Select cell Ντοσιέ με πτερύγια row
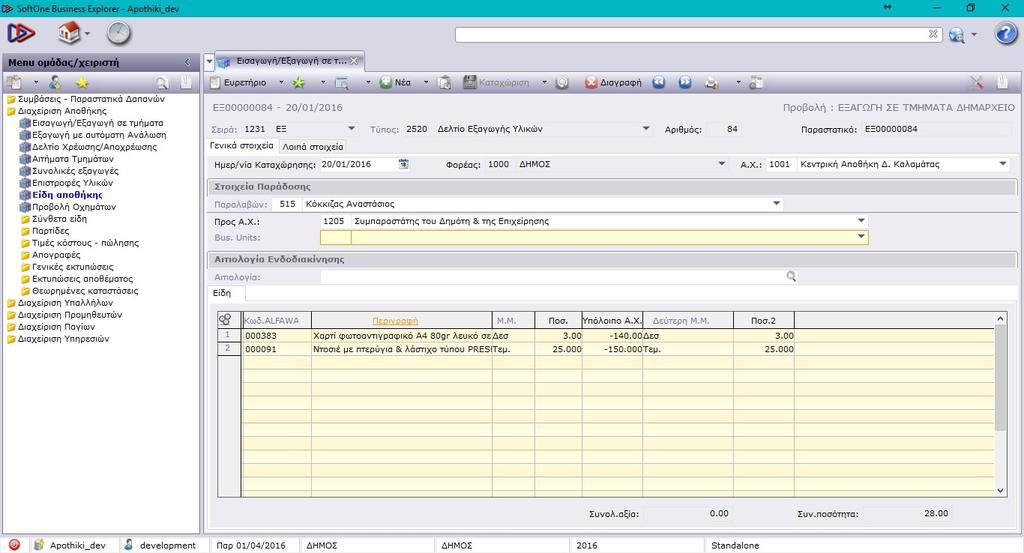 tap(402, 349)
